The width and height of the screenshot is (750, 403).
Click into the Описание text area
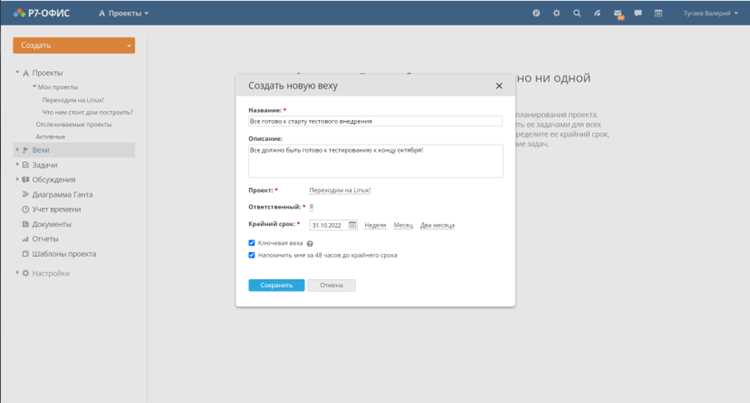pos(375,161)
